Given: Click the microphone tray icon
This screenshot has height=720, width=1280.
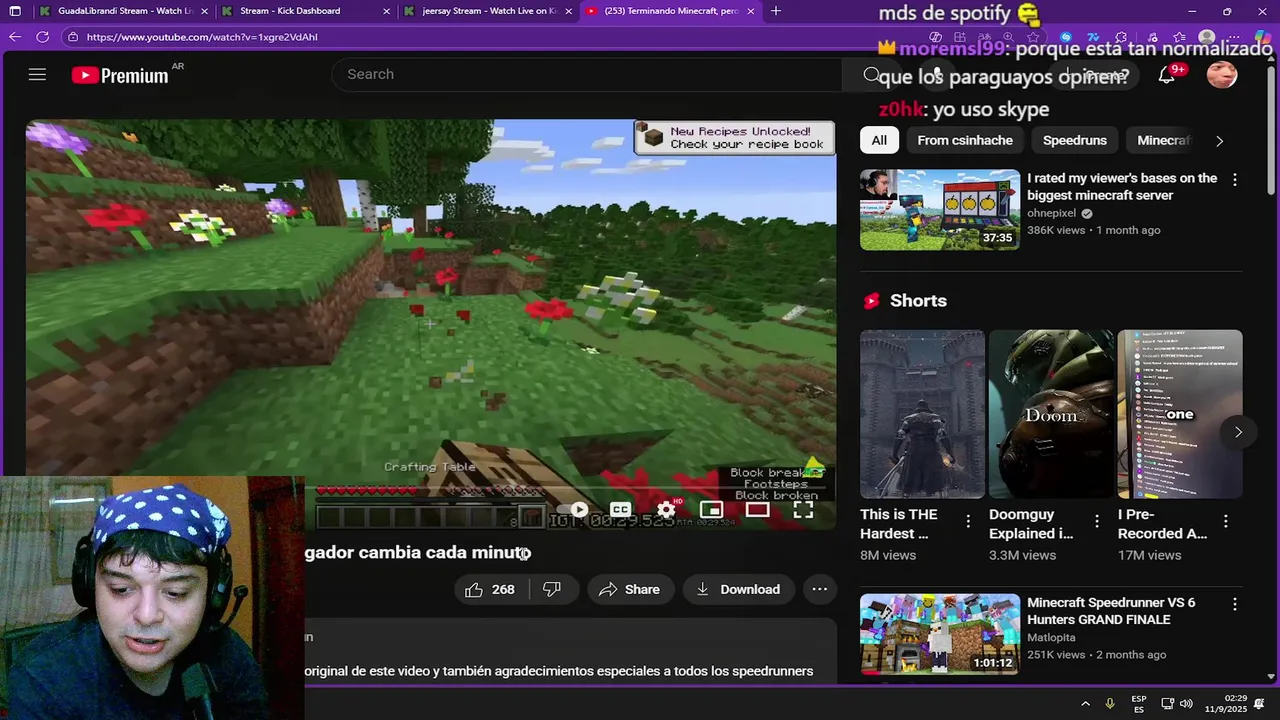Looking at the screenshot, I should 1109,704.
